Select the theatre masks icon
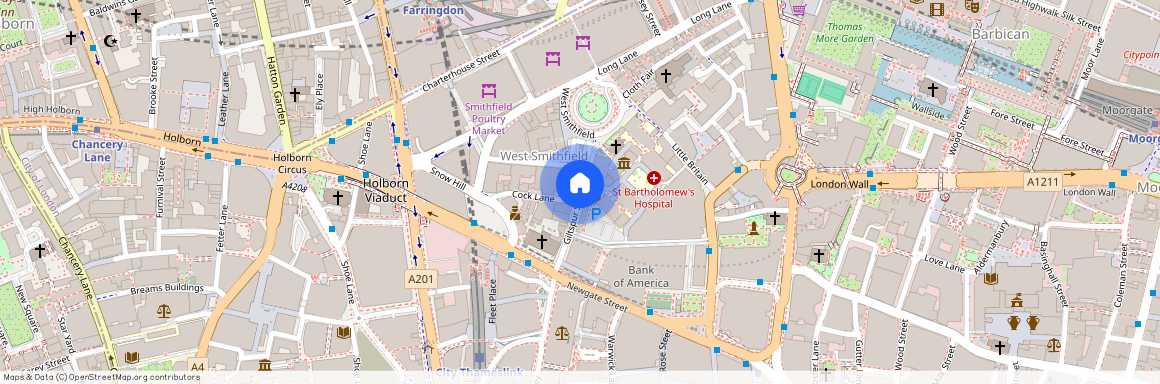The height and width of the screenshot is (384, 1160). pos(972,6)
